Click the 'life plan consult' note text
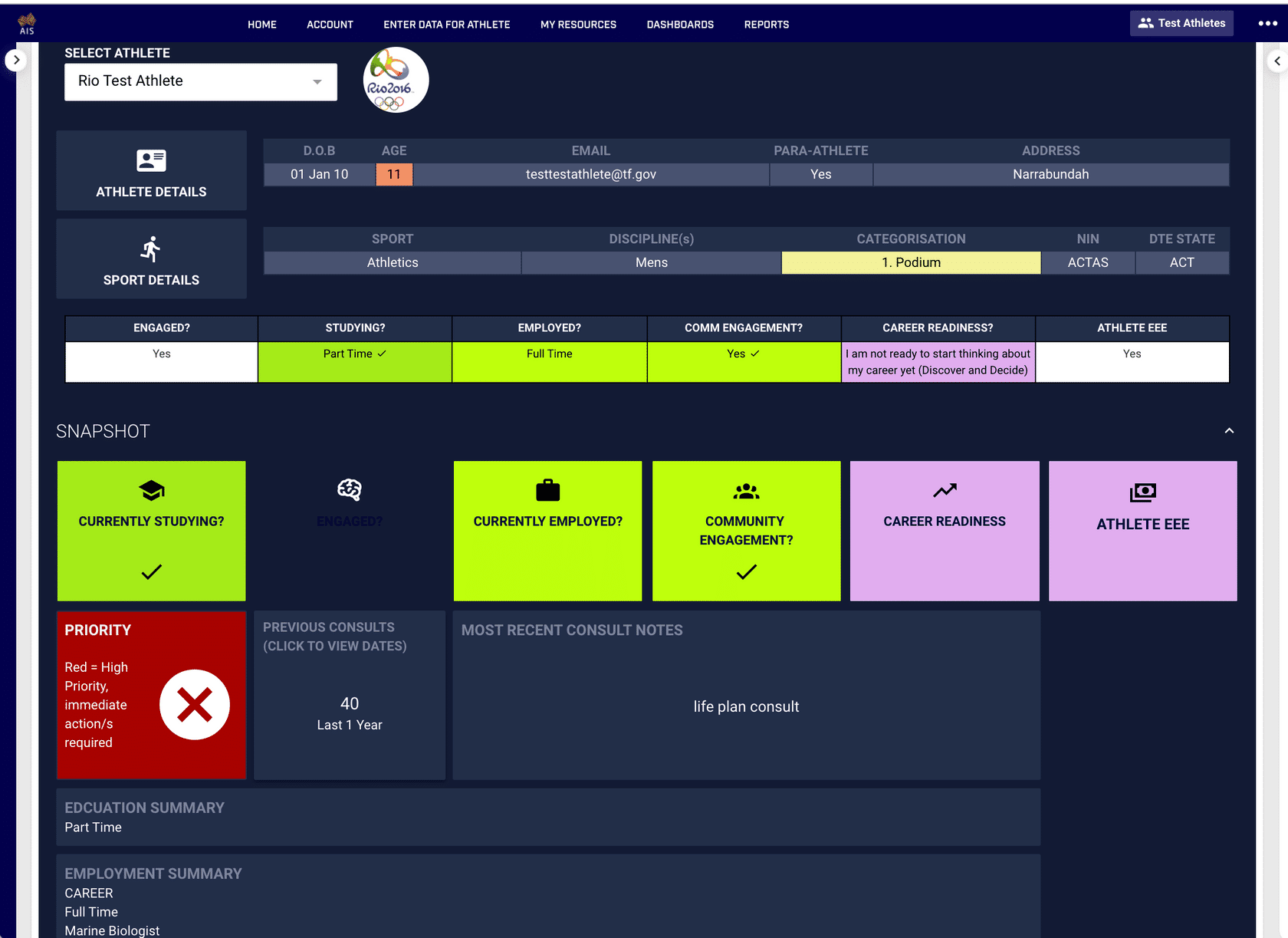 point(747,706)
